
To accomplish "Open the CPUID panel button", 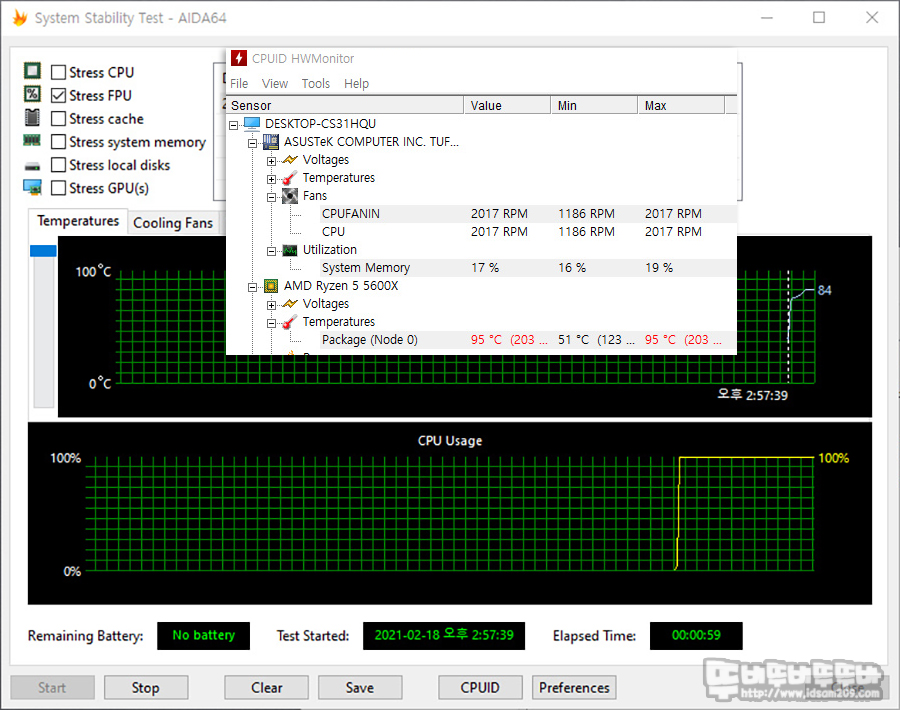I will 480,687.
